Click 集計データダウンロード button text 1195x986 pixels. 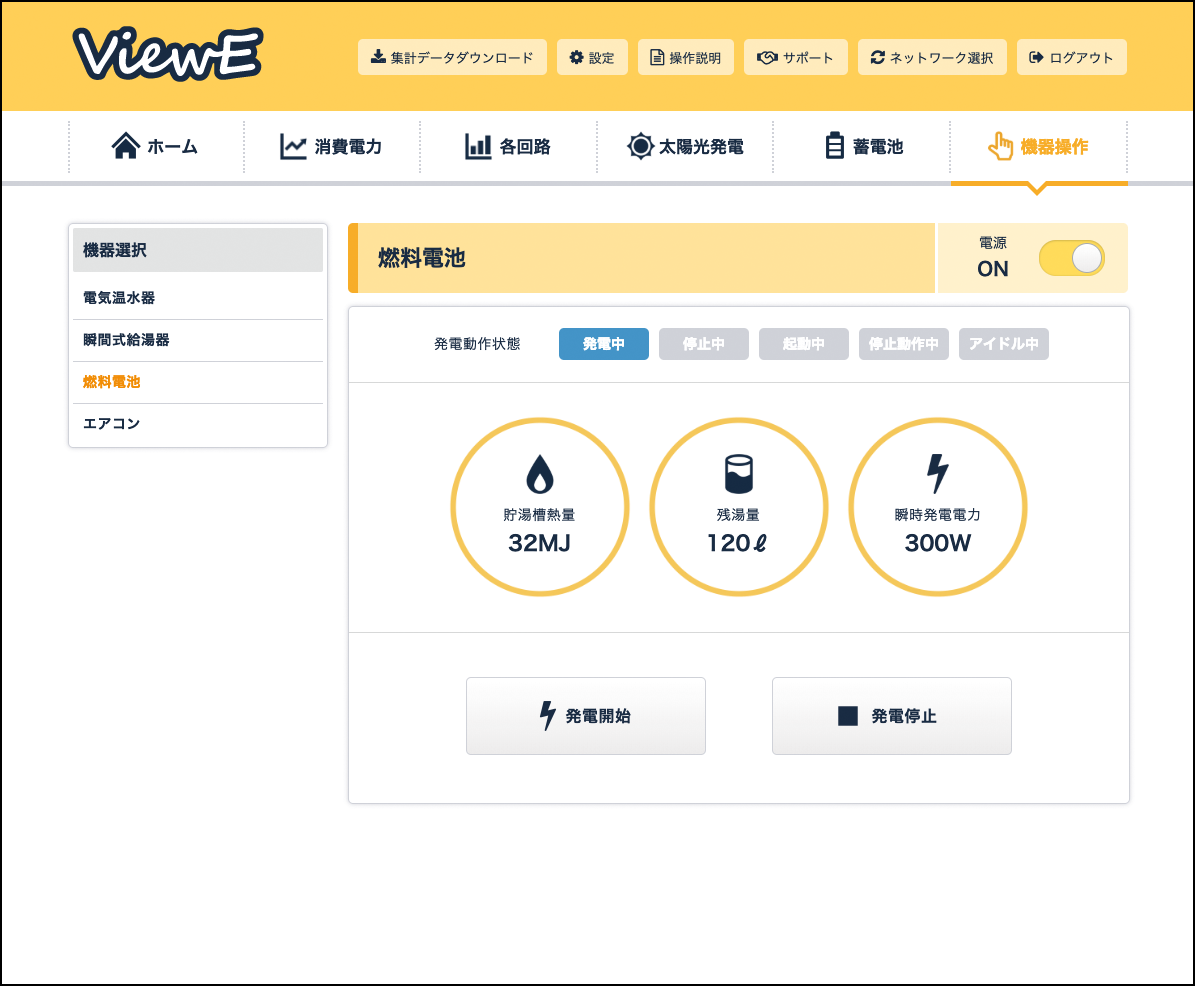[x=462, y=58]
